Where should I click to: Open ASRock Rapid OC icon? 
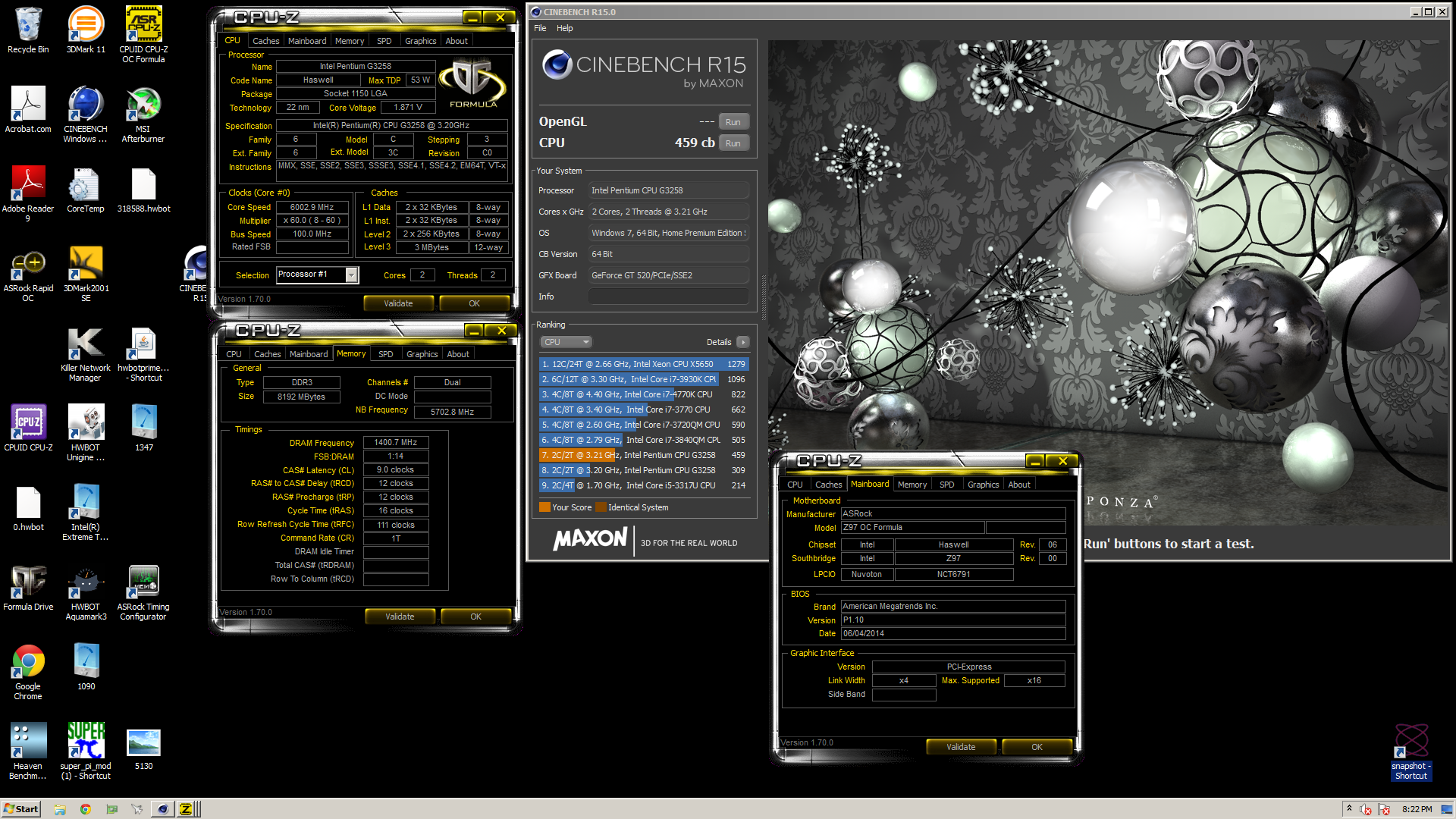click(x=28, y=273)
